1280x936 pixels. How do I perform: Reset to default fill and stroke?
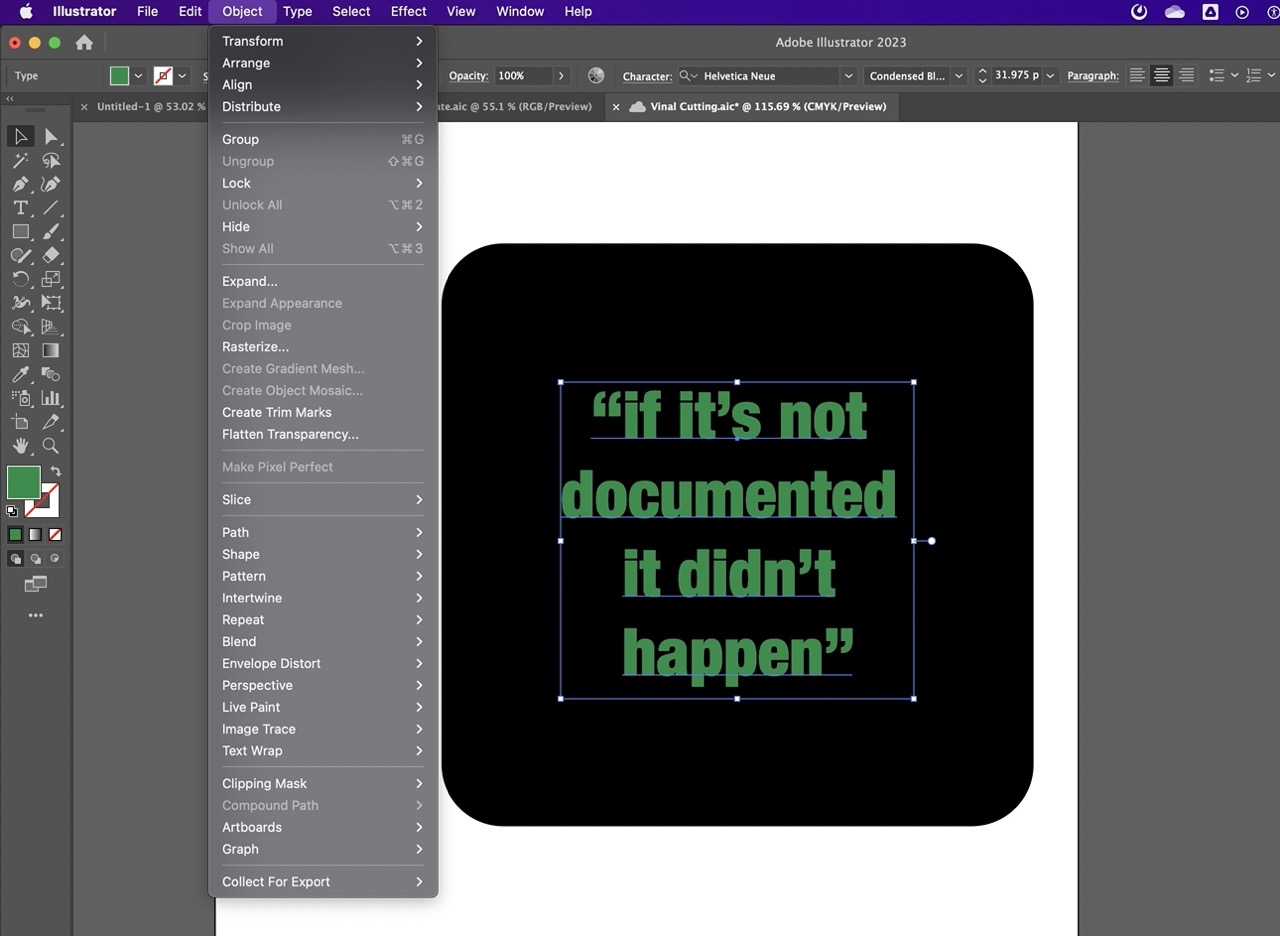click(x=12, y=511)
